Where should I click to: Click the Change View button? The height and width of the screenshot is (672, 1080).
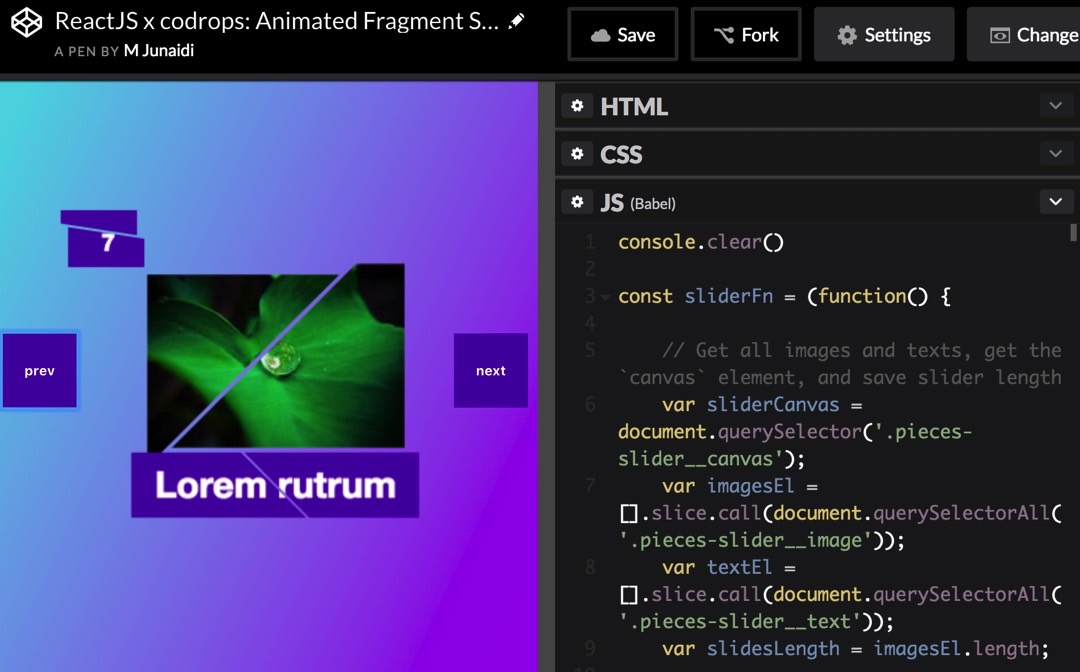click(x=1024, y=34)
